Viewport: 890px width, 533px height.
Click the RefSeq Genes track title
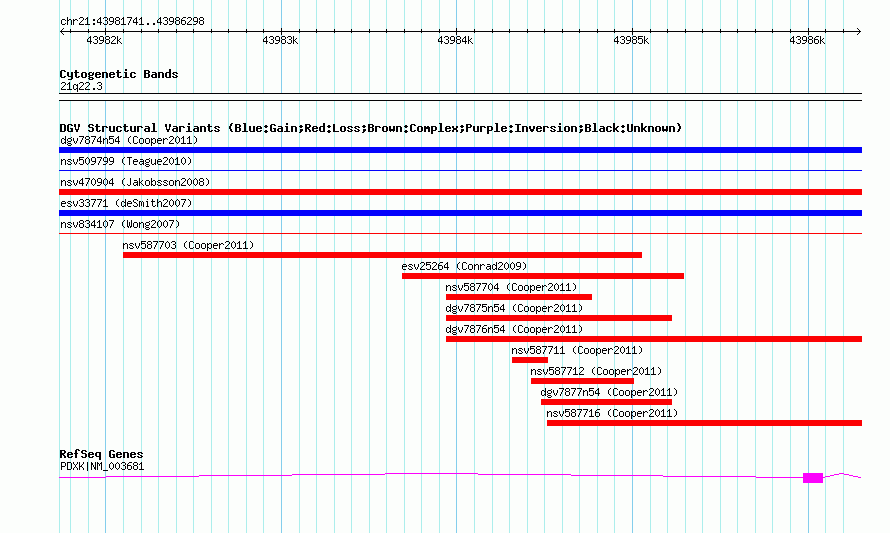coord(101,454)
